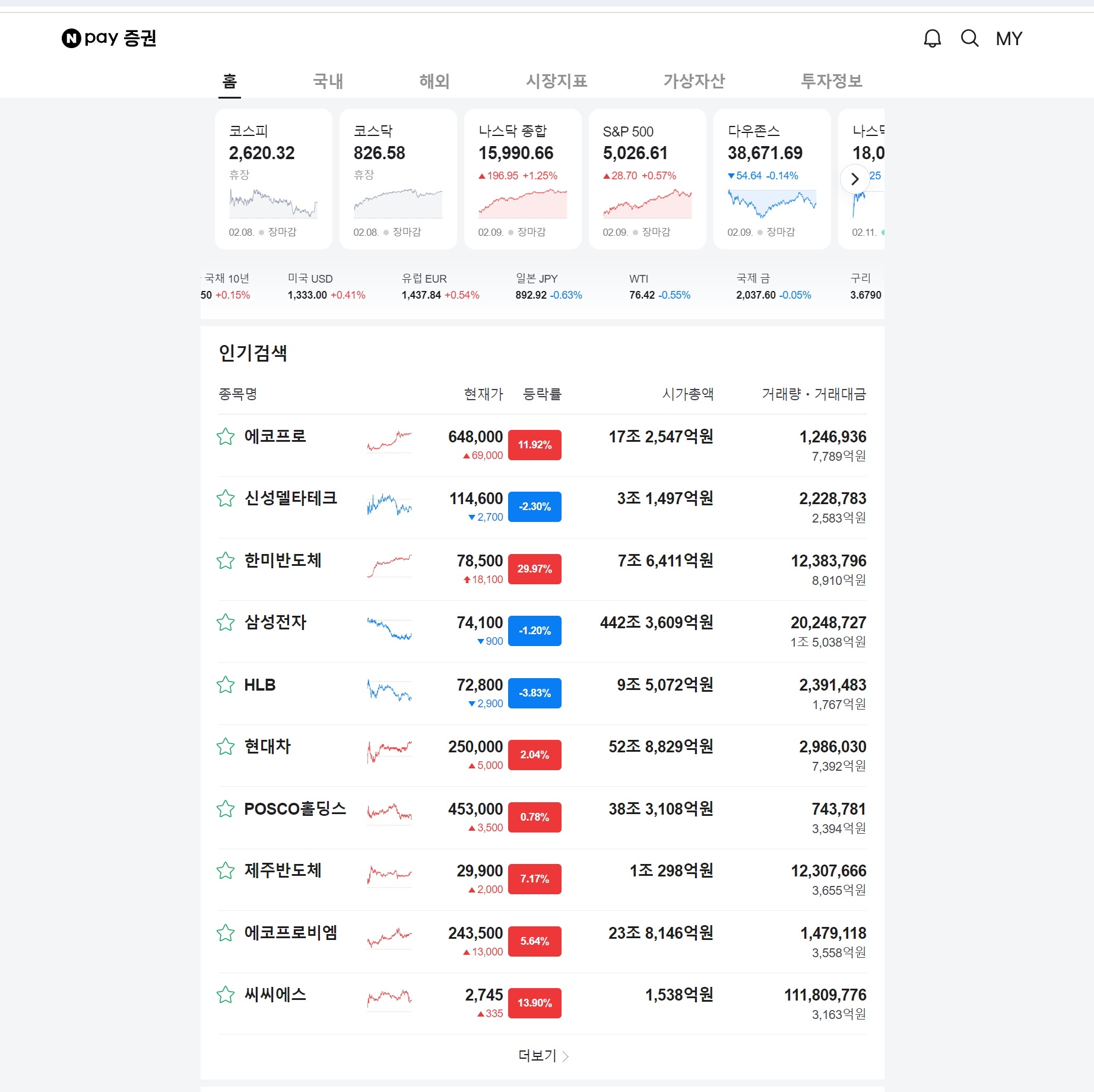Open the 에코프로비엠 stock name
This screenshot has height=1092, width=1094.
[291, 933]
